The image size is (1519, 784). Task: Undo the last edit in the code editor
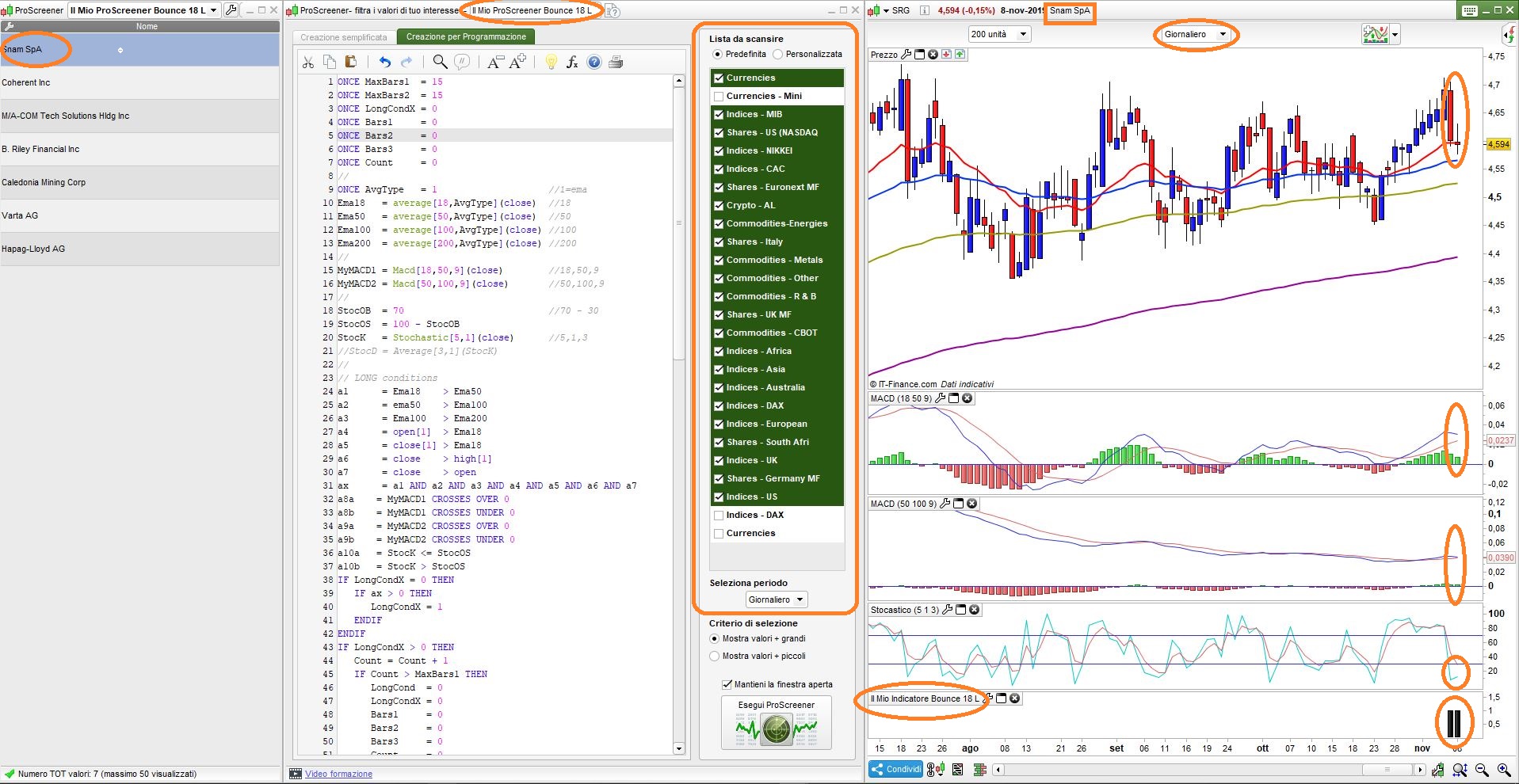pyautogui.click(x=385, y=63)
